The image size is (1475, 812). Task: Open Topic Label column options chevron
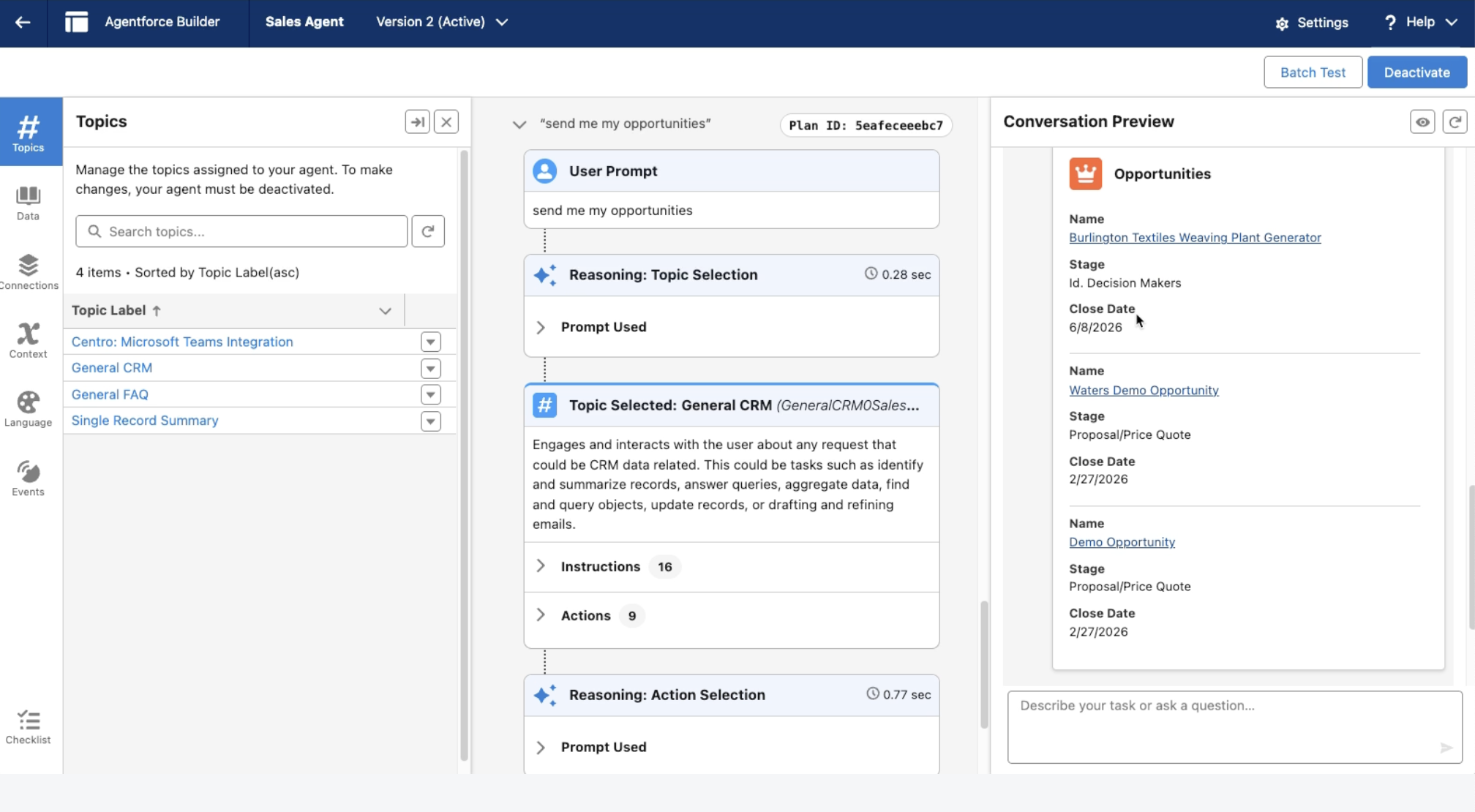click(385, 311)
